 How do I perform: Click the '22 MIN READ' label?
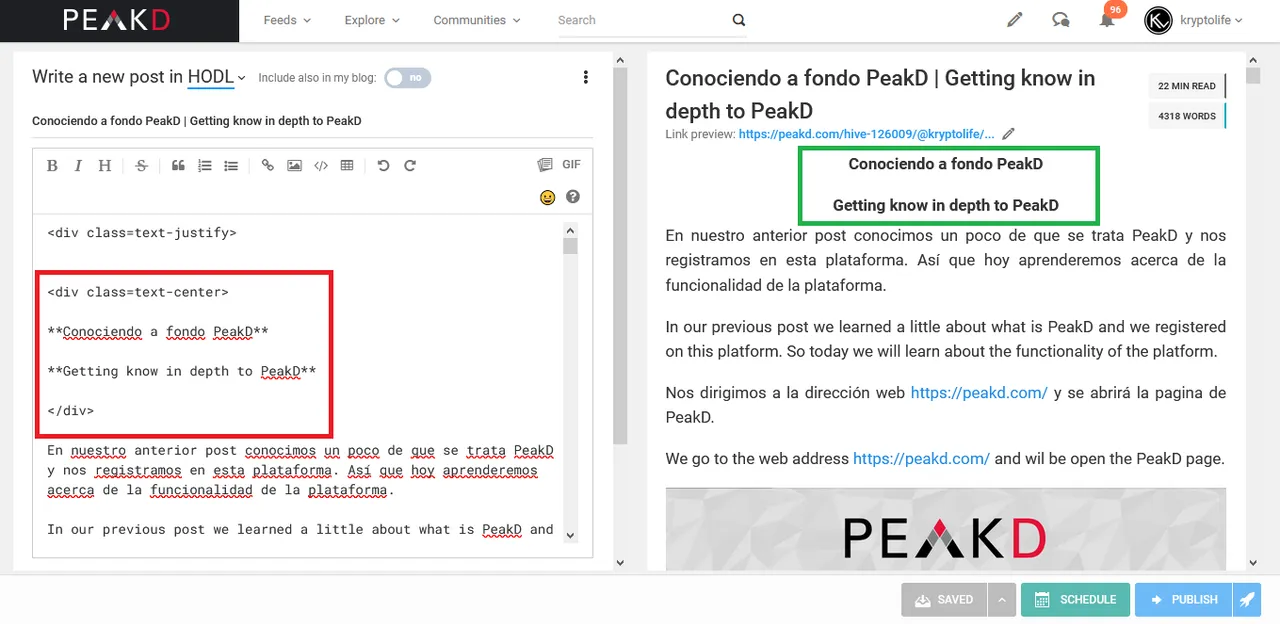(1187, 86)
